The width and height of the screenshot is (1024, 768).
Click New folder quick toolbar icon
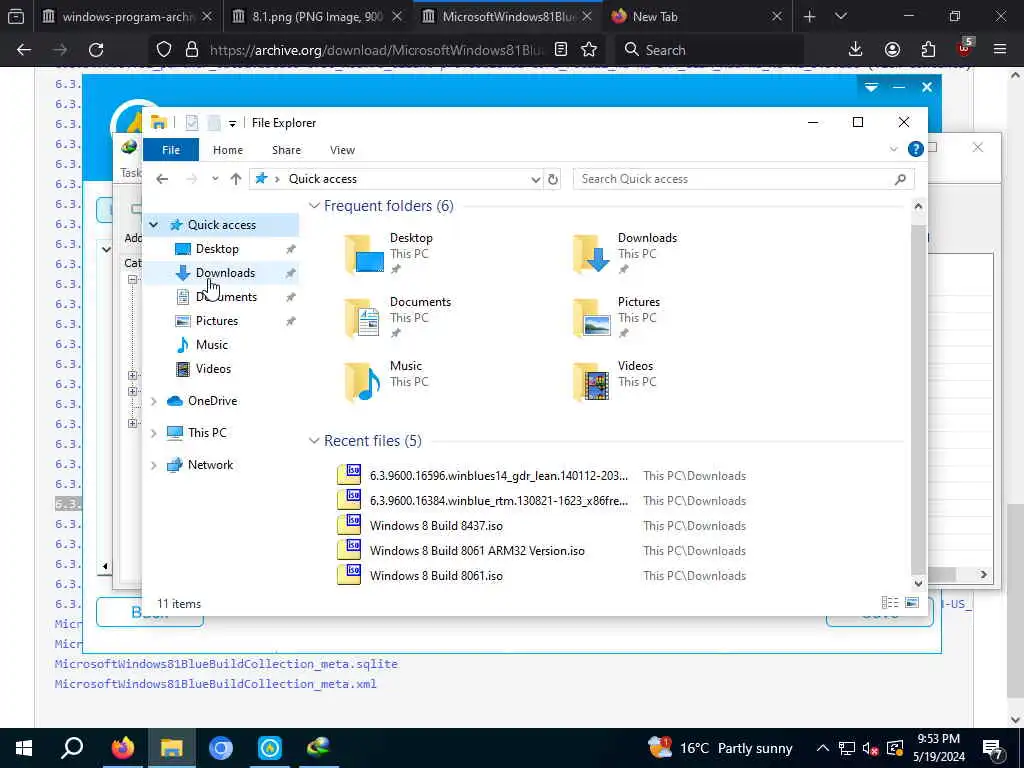coord(214,123)
